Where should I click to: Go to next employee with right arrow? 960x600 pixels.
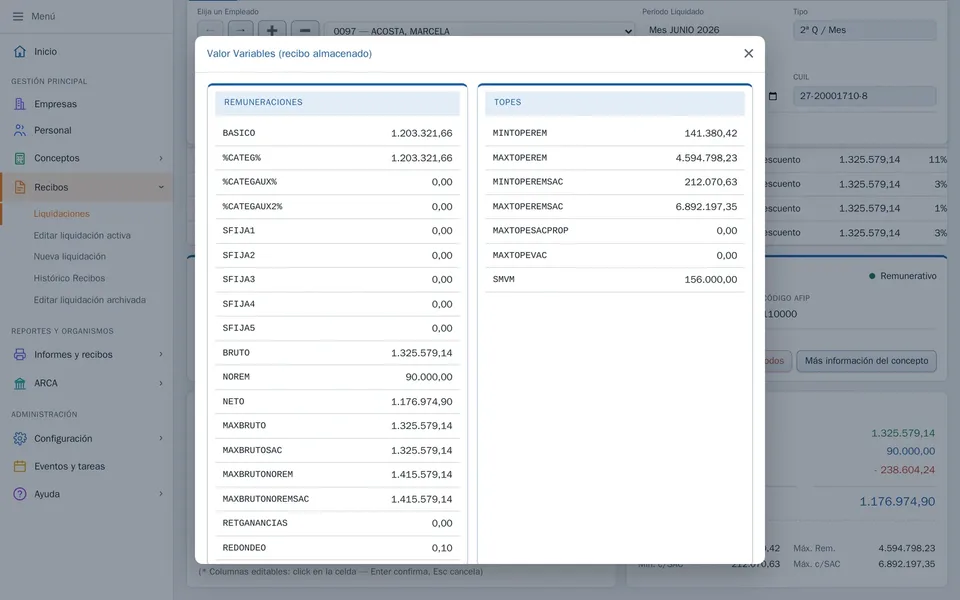click(x=241, y=30)
